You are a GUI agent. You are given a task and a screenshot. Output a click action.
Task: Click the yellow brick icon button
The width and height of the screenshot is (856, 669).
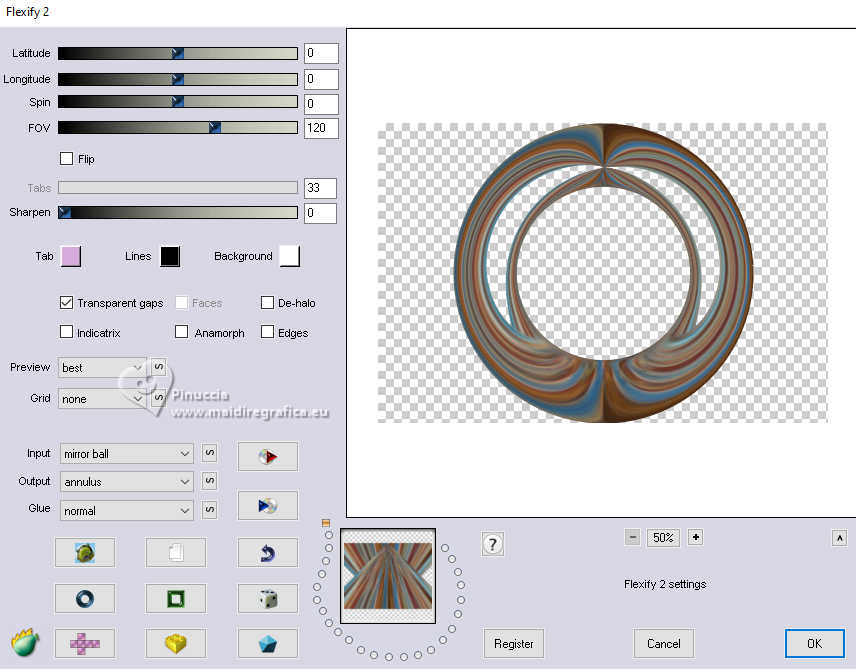(x=176, y=643)
